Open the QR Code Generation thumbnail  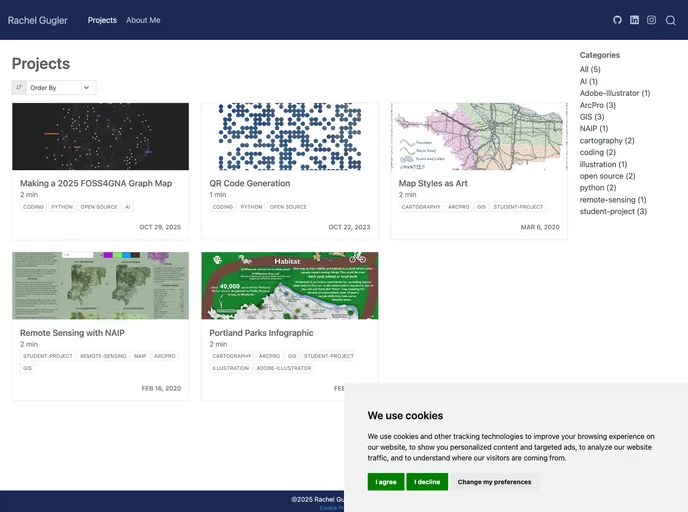pyautogui.click(x=289, y=136)
